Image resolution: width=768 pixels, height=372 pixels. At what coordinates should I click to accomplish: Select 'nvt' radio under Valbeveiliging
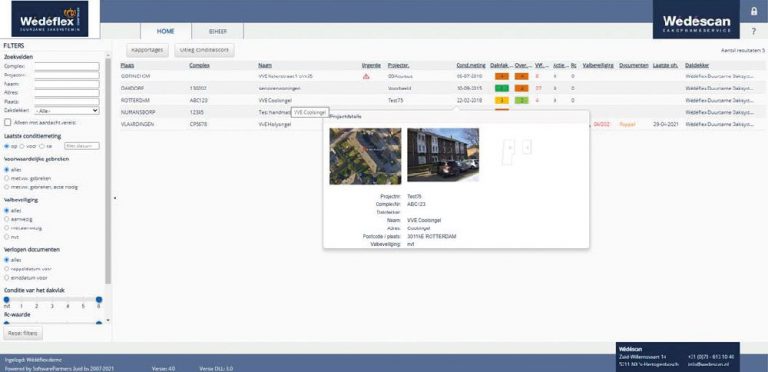(x=6, y=237)
